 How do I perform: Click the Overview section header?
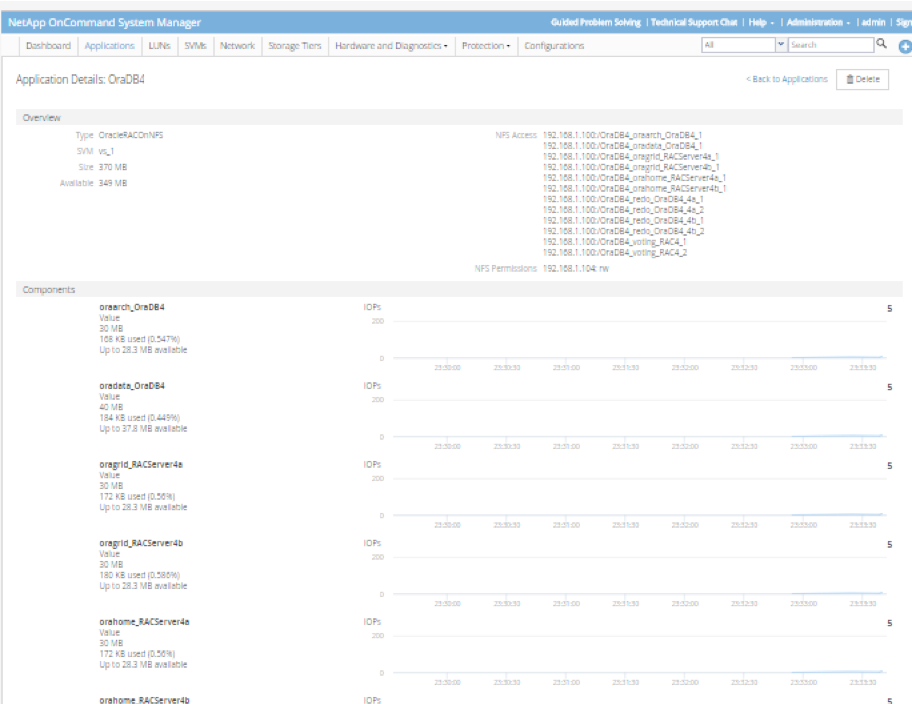[x=459, y=118]
